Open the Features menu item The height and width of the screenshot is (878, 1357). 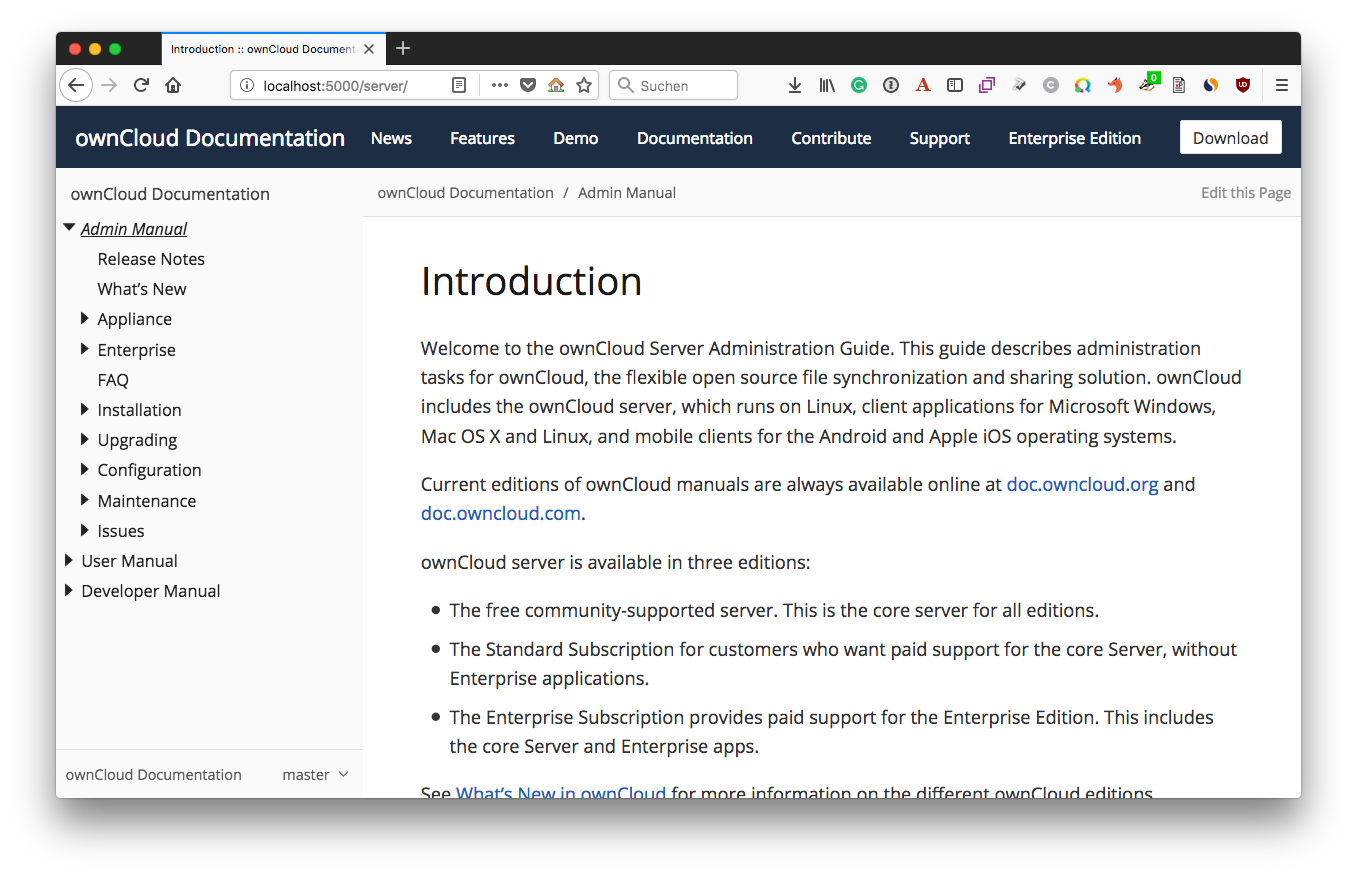[482, 138]
